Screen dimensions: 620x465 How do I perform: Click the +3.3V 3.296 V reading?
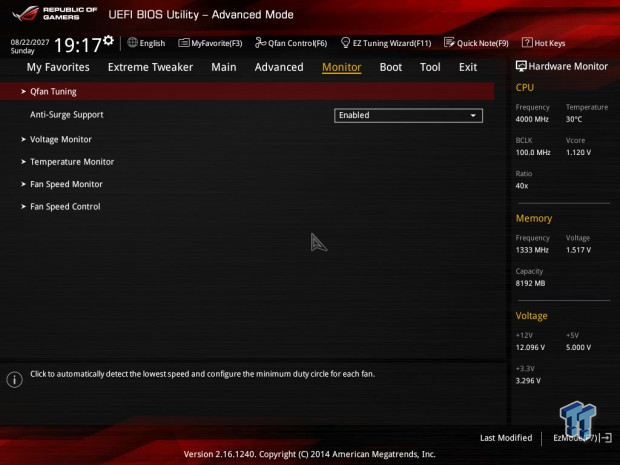[x=528, y=380]
